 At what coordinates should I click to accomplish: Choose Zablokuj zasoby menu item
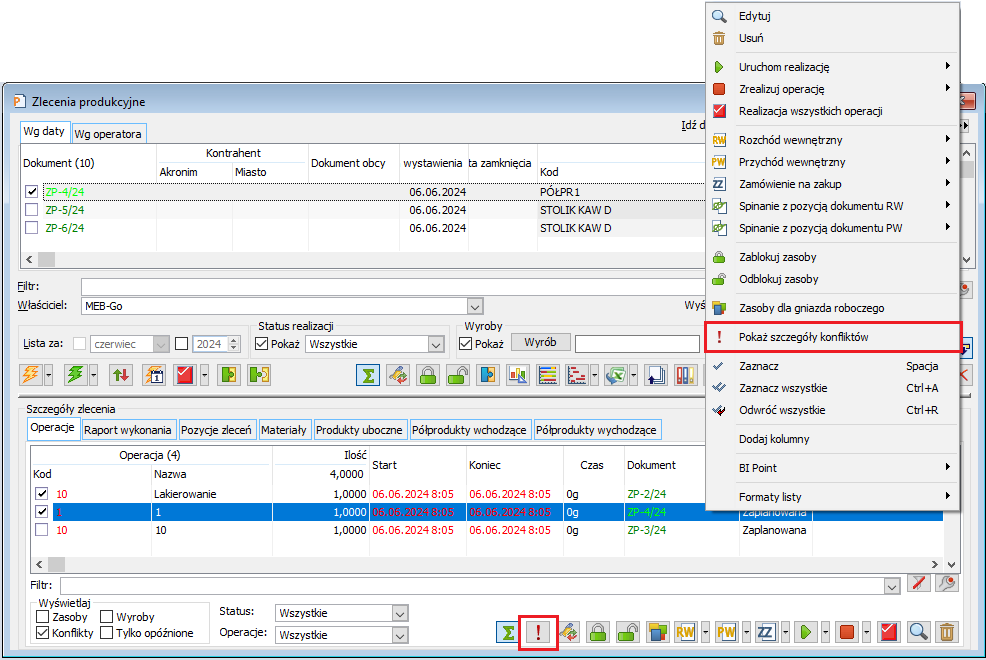click(x=833, y=257)
